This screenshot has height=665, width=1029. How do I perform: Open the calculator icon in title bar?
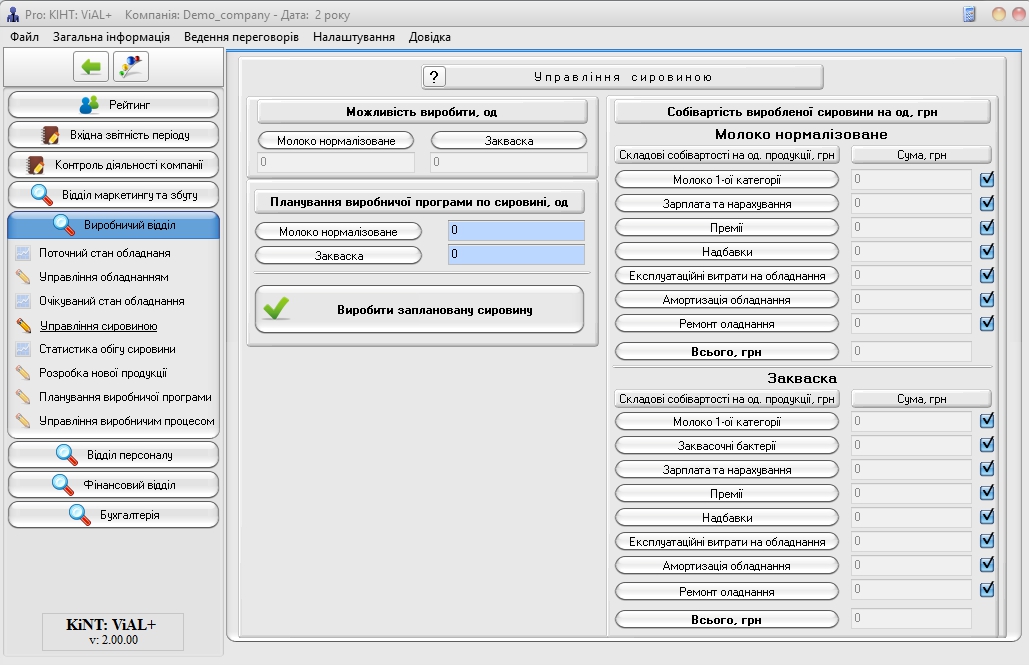click(x=968, y=15)
